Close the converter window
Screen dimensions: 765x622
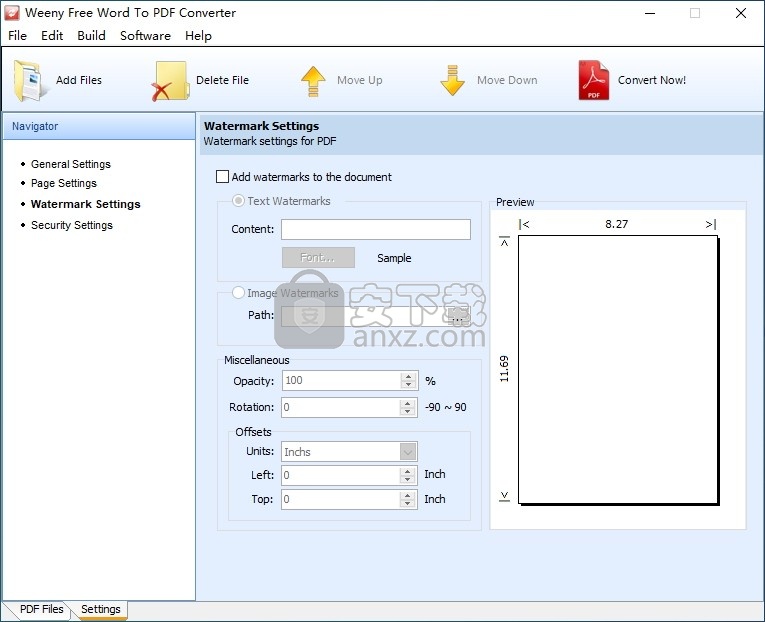tap(741, 13)
